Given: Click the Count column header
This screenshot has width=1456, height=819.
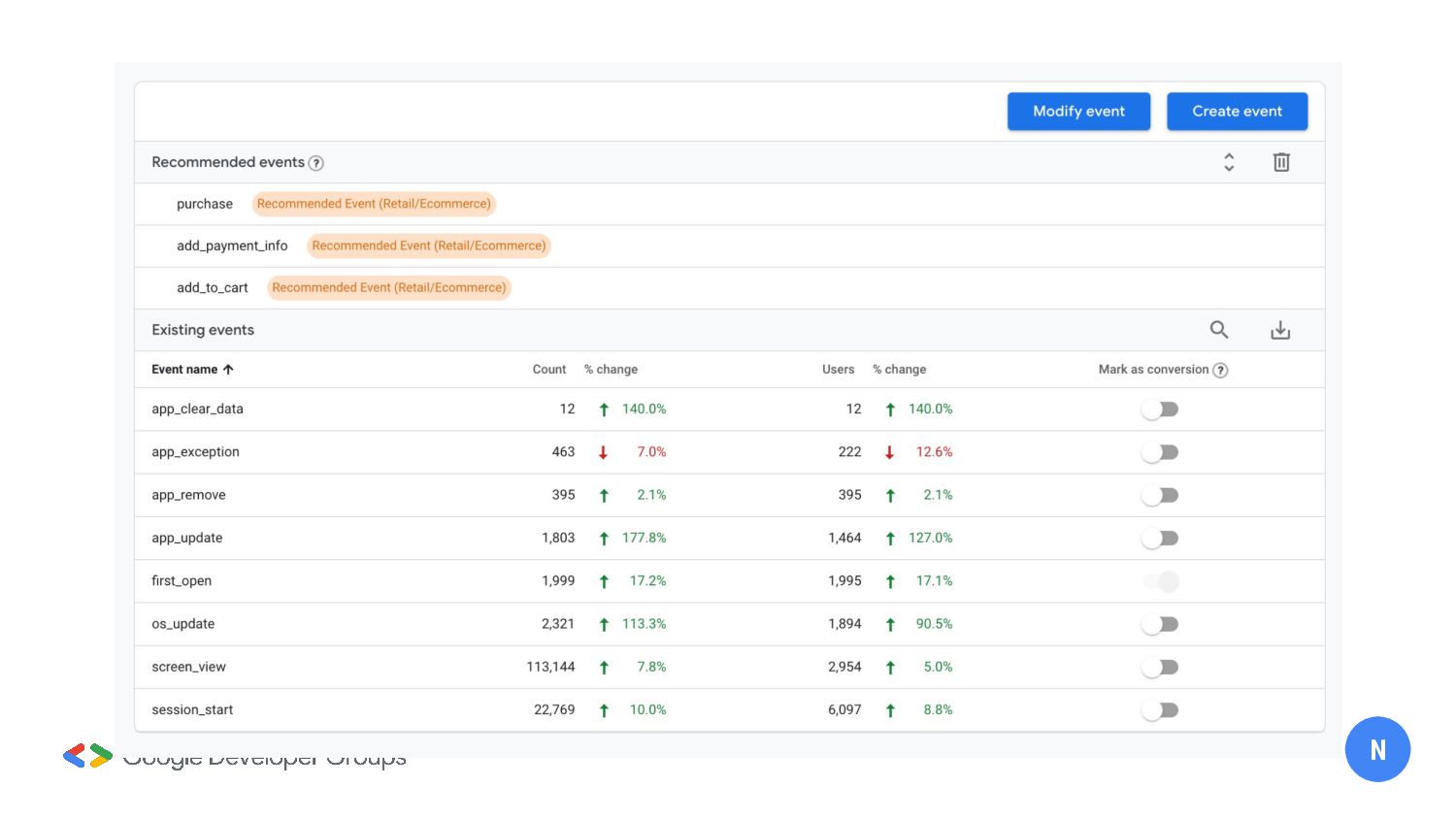Looking at the screenshot, I should click(x=548, y=370).
